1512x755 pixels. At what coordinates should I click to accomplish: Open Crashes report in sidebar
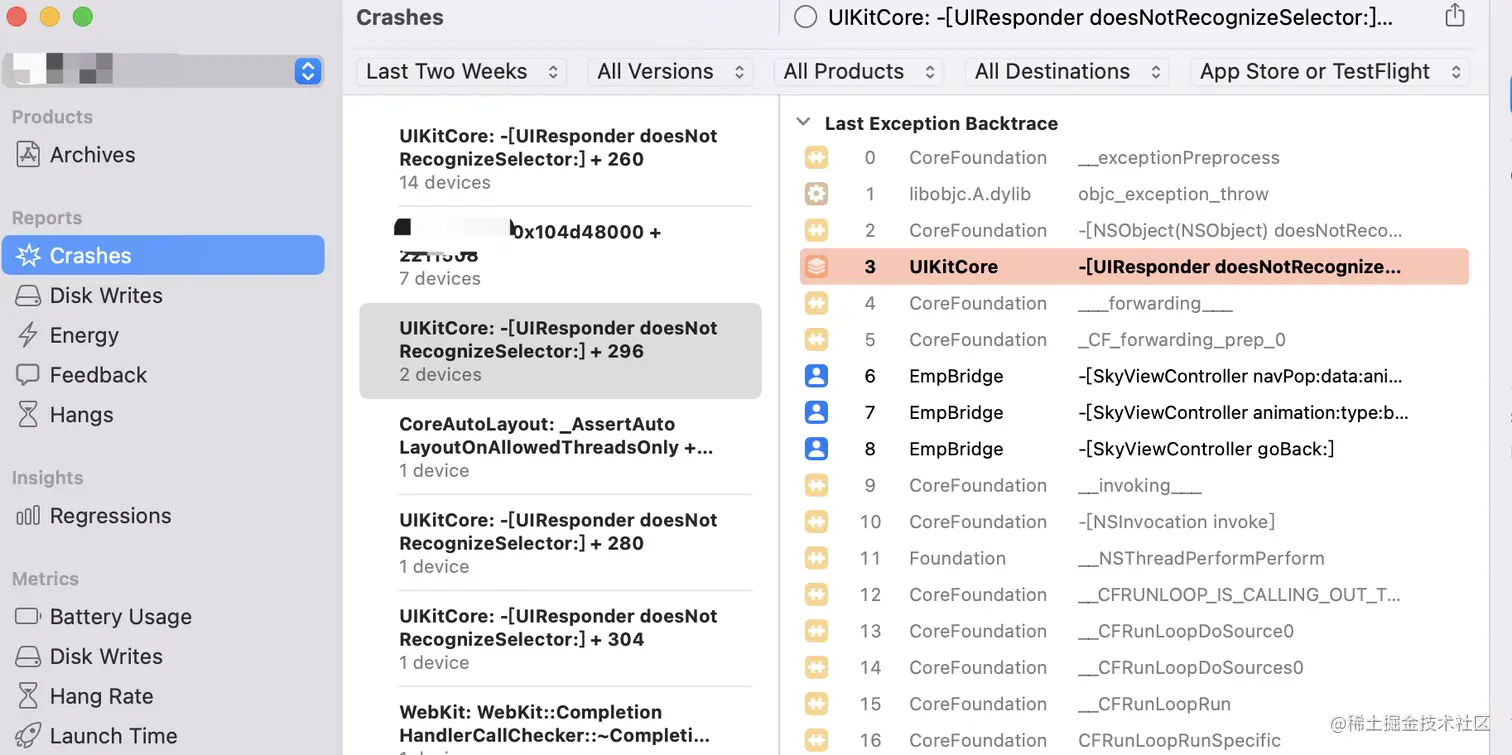(x=90, y=256)
